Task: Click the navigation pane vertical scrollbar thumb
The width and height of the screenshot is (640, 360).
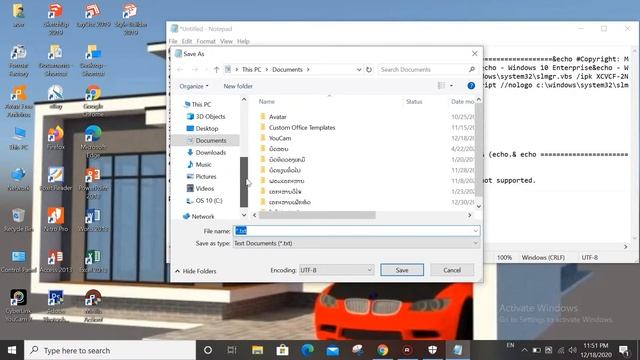Action: (244, 182)
